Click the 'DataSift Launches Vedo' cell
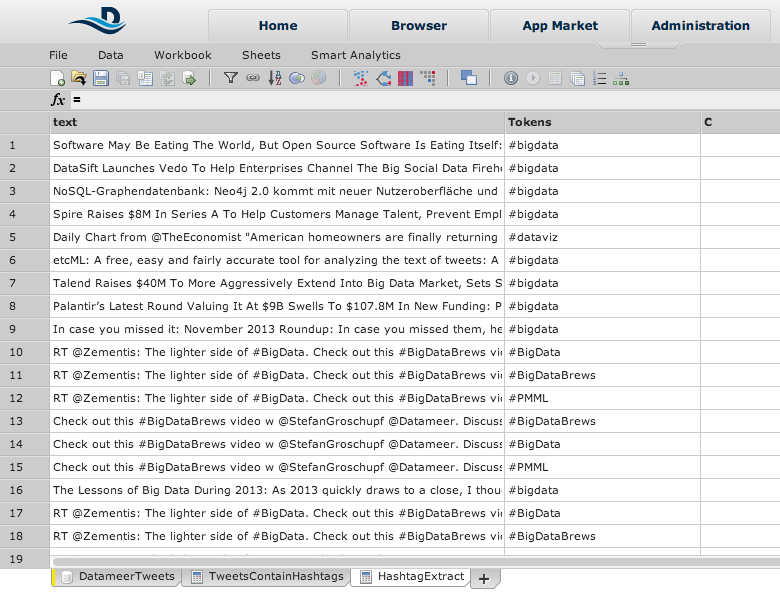 [x=277, y=168]
